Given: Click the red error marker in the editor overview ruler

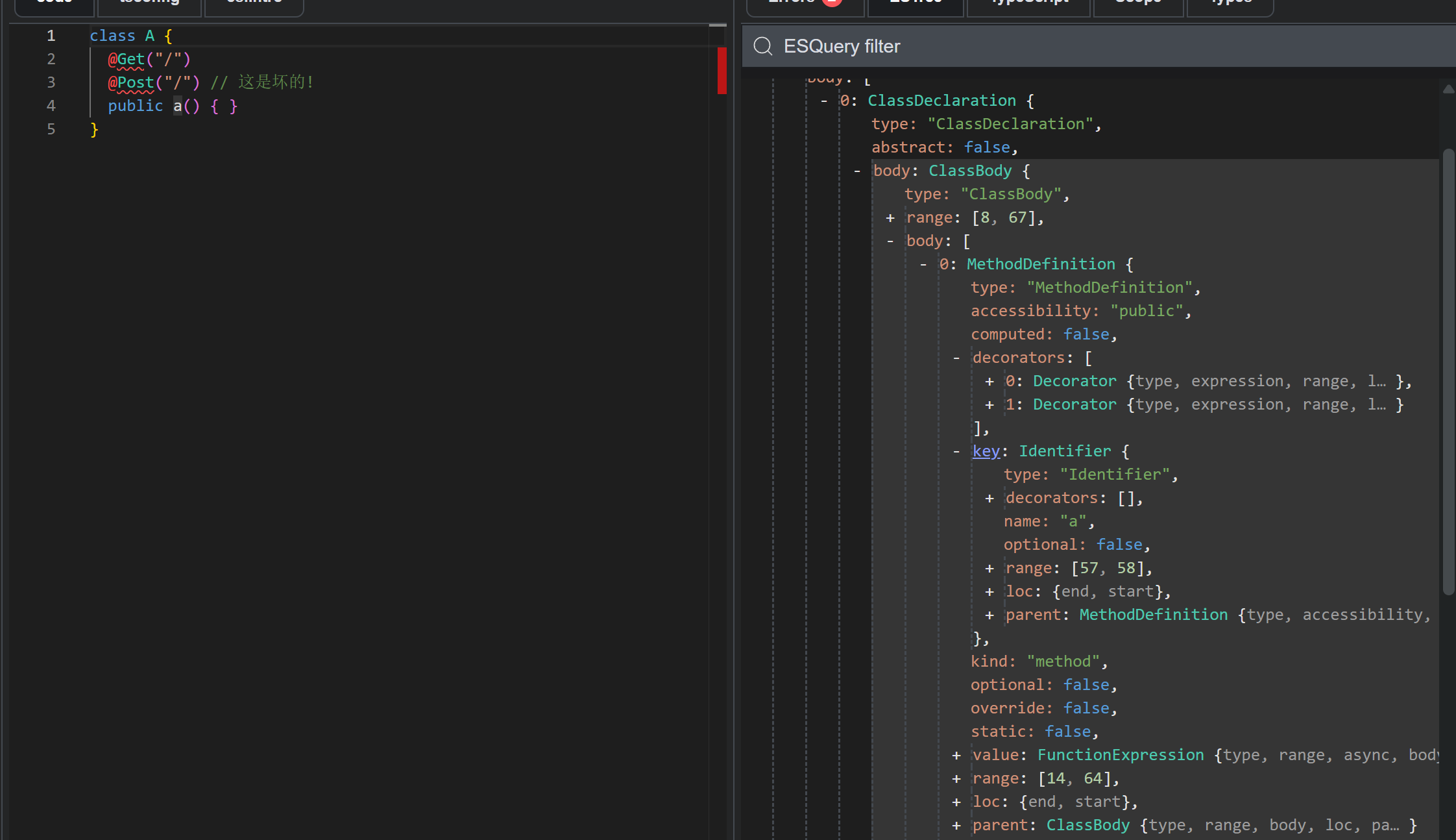Looking at the screenshot, I should (x=722, y=71).
